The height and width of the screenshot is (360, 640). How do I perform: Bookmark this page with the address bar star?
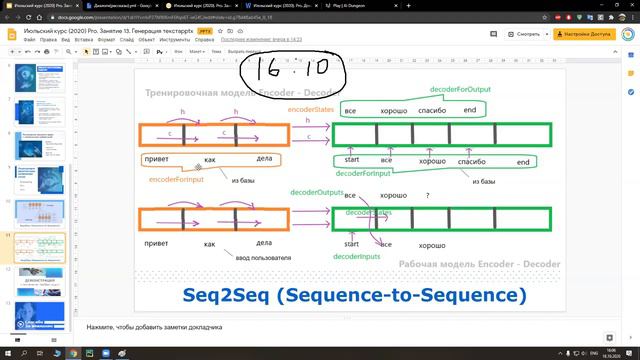[x=544, y=18]
